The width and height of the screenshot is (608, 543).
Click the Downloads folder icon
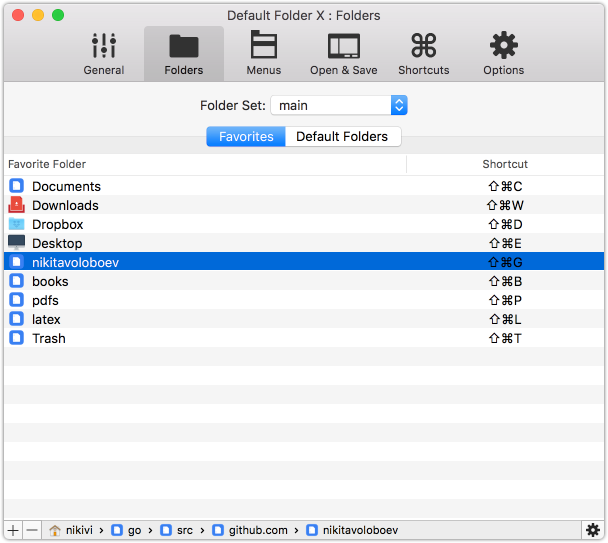[16, 205]
